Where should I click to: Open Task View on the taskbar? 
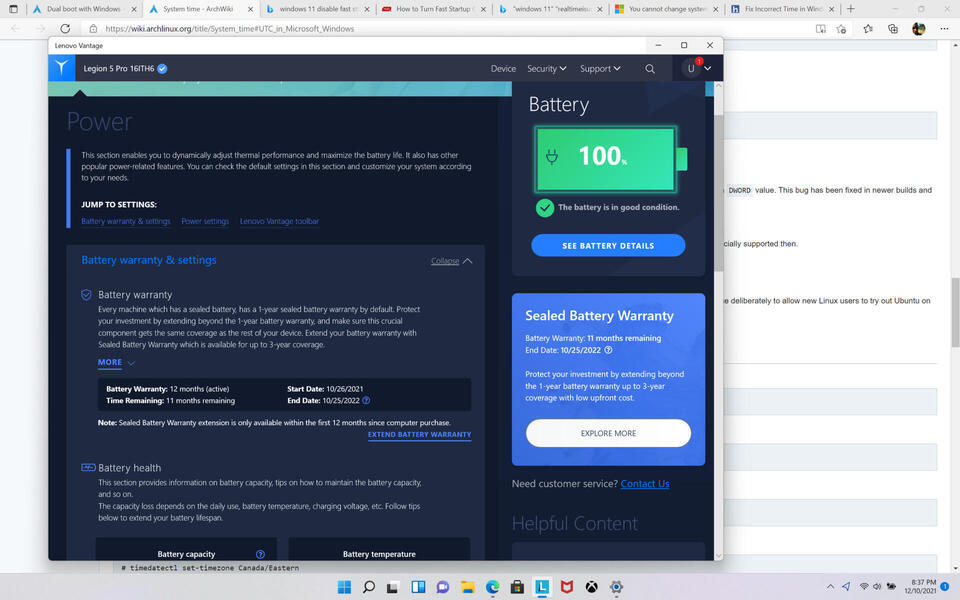pos(393,587)
